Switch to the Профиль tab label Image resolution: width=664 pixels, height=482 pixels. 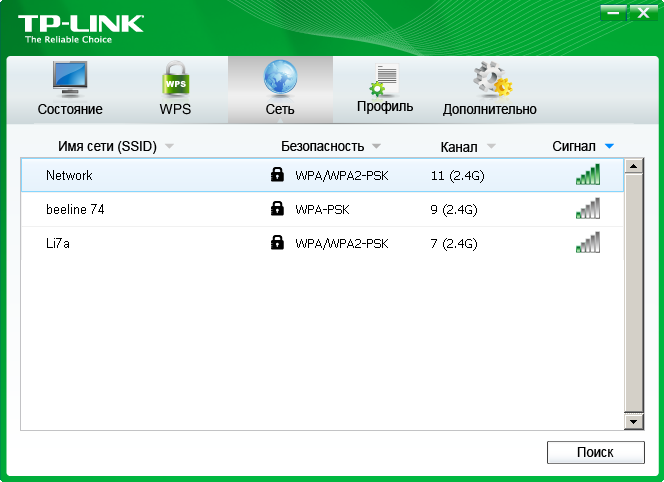(385, 106)
